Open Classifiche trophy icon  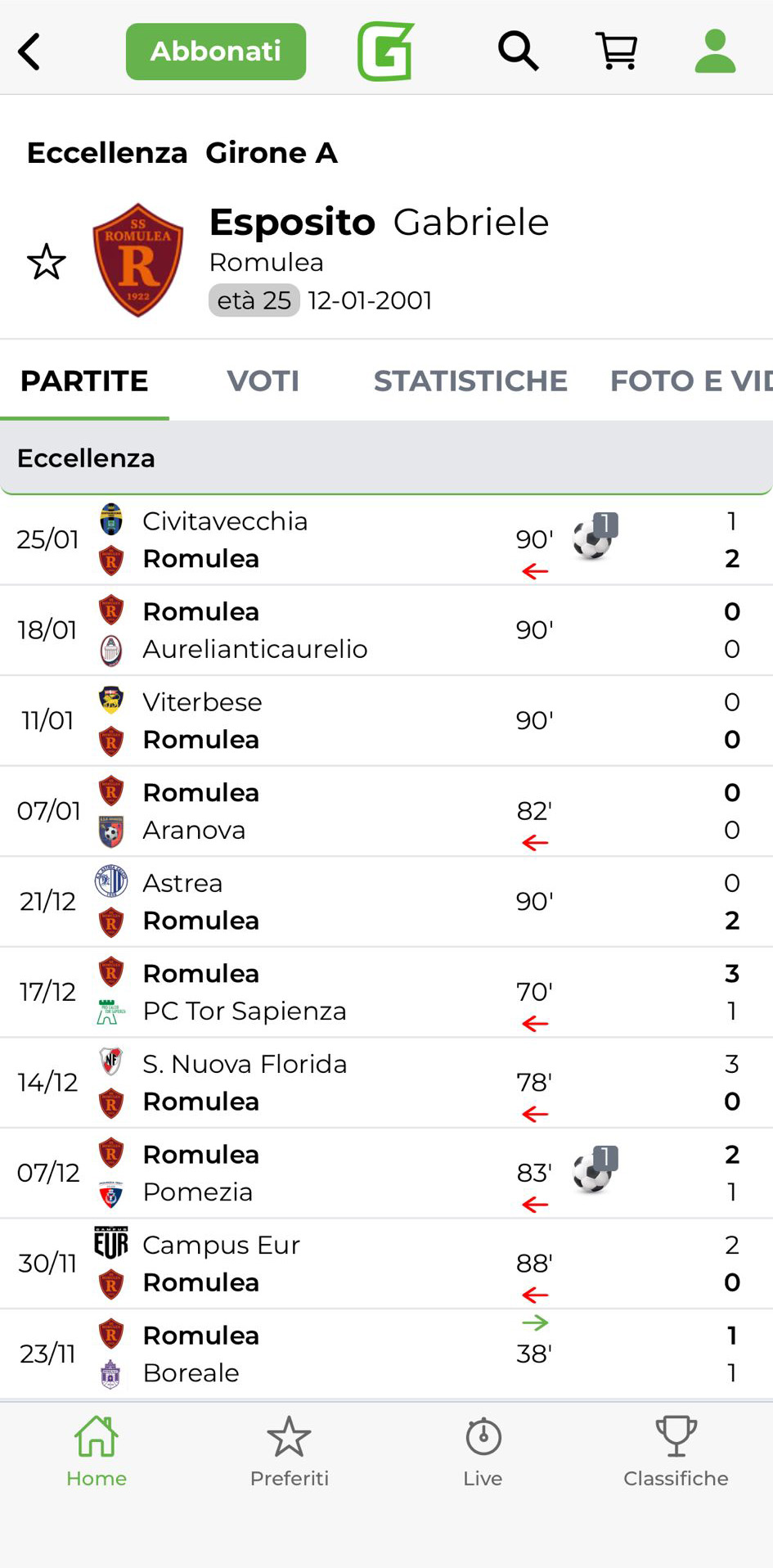coord(676,1452)
